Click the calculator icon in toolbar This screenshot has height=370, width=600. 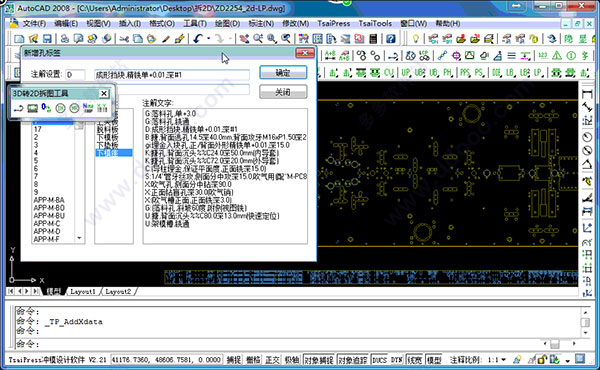(x=373, y=39)
